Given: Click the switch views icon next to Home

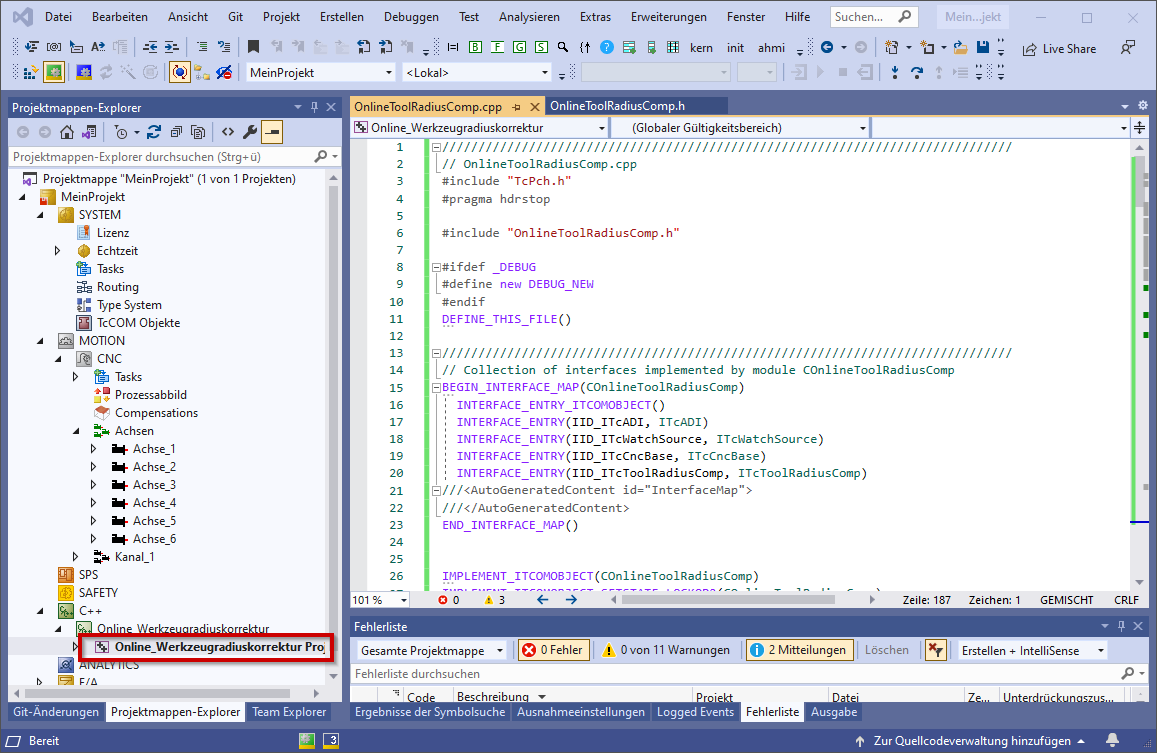Looking at the screenshot, I should pos(89,132).
